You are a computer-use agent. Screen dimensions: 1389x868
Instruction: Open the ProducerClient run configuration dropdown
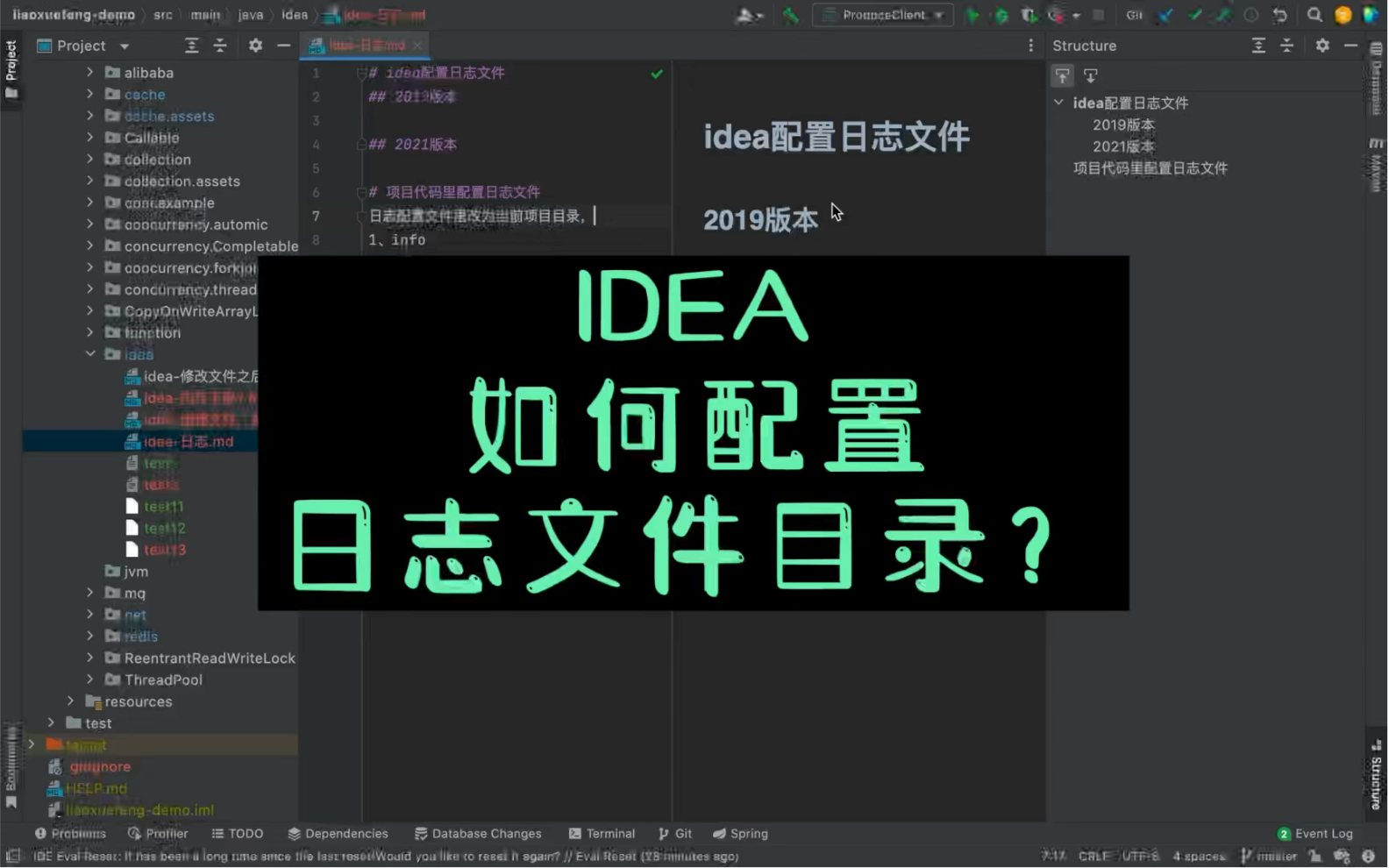coord(883,15)
